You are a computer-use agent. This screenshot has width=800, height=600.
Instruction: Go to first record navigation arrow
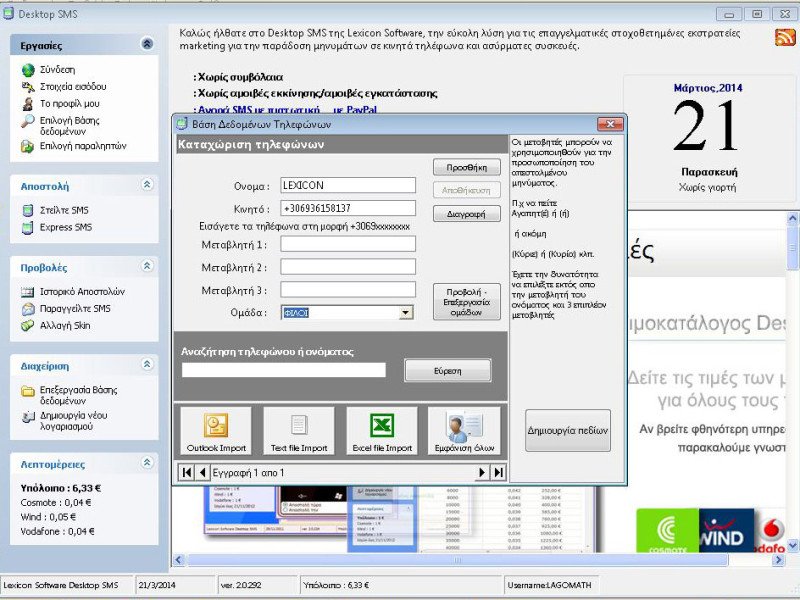187,473
